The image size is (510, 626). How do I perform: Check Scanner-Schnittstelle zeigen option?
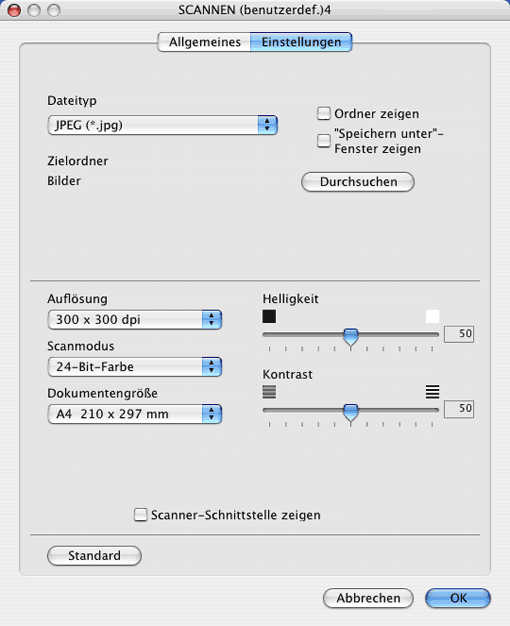pyautogui.click(x=141, y=515)
